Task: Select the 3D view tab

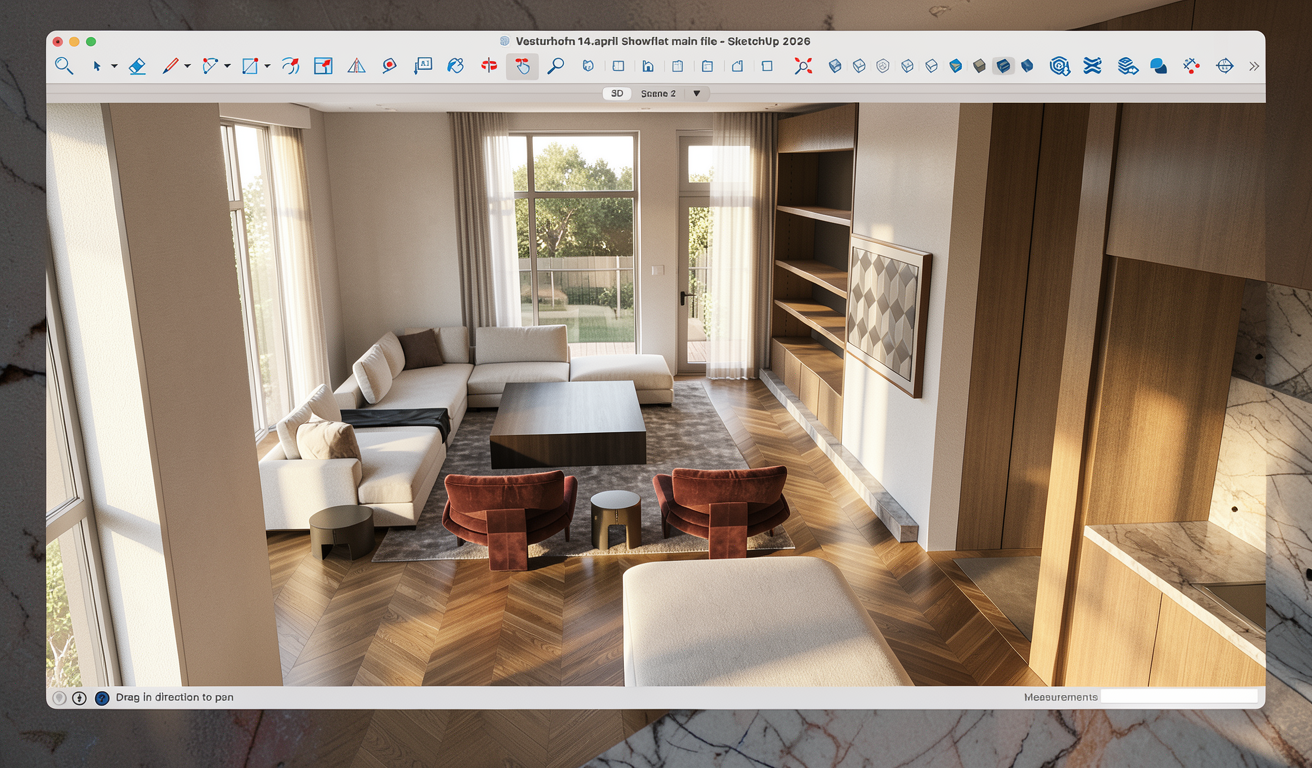Action: coord(617,93)
